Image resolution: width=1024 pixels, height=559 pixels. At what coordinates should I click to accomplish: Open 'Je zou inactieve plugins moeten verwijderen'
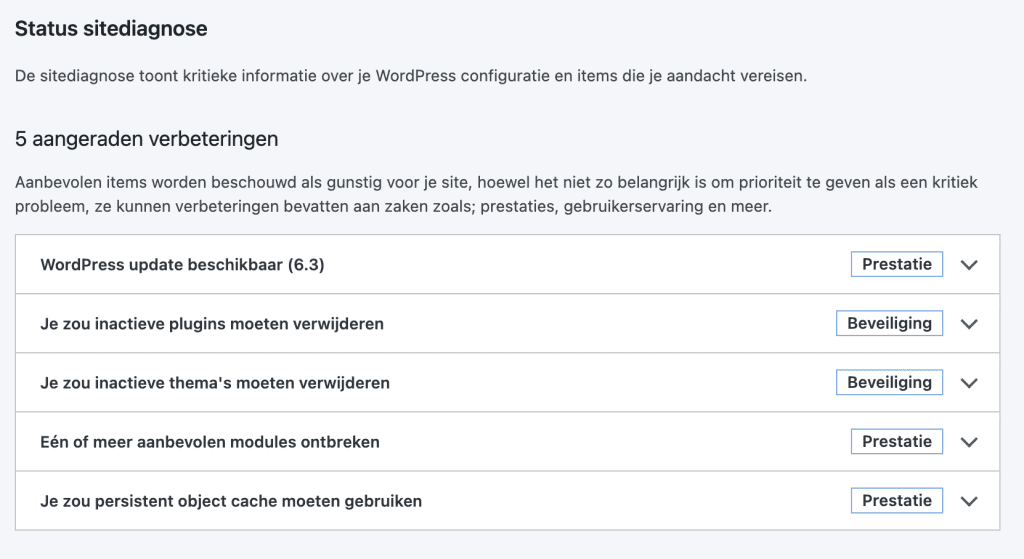point(212,324)
